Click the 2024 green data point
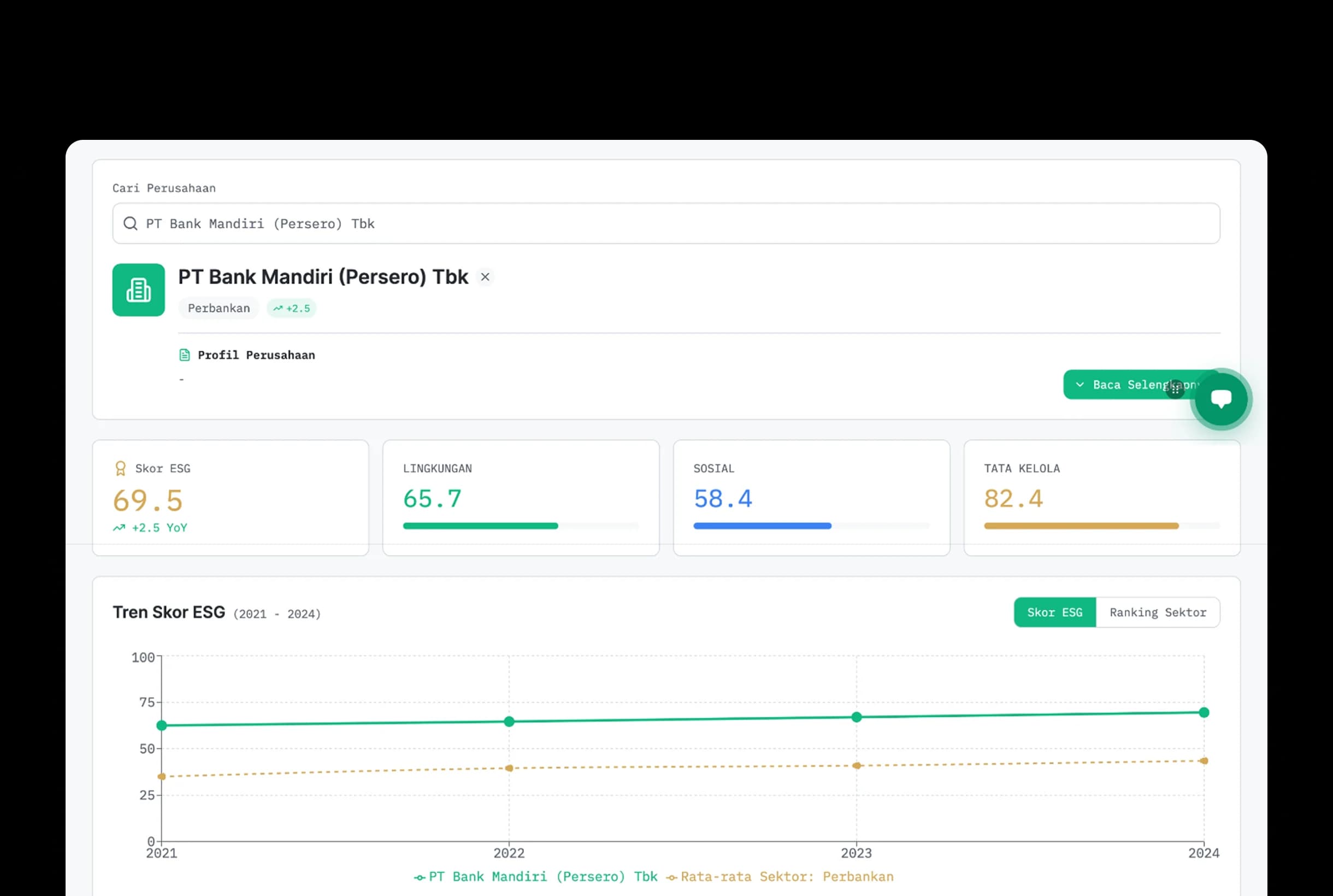The width and height of the screenshot is (1333, 896). [x=1204, y=712]
